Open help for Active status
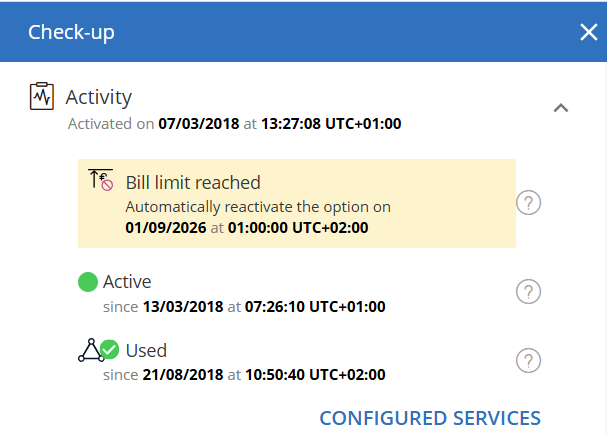 [x=528, y=291]
